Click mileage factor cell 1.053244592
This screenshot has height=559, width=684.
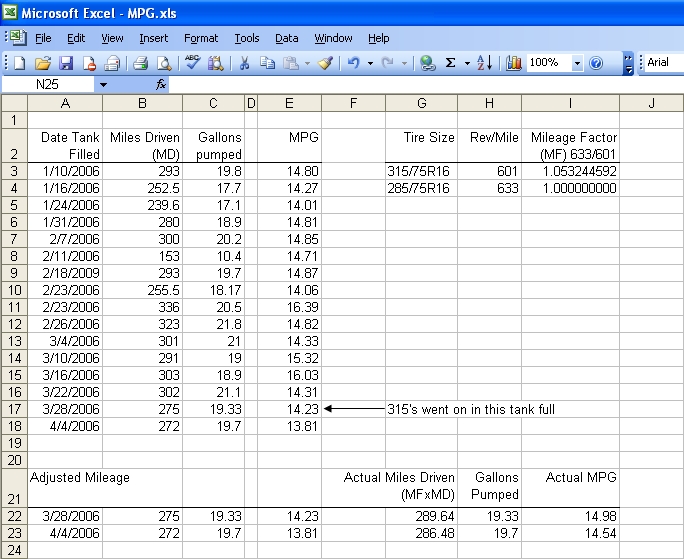click(x=570, y=171)
